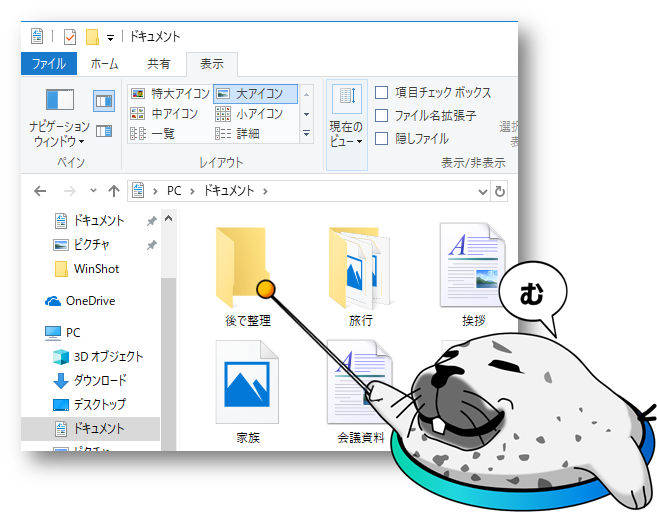Switch to the ホーム tab
This screenshot has width=657, height=512.
pos(104,64)
